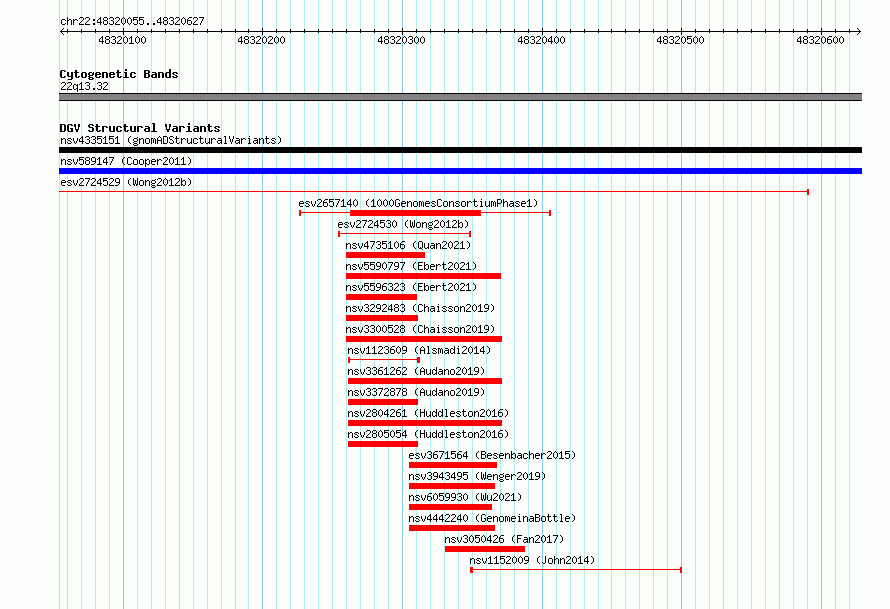The width and height of the screenshot is (890, 609).
Task: Click the nsv2805054 red bar
Action: (383, 444)
